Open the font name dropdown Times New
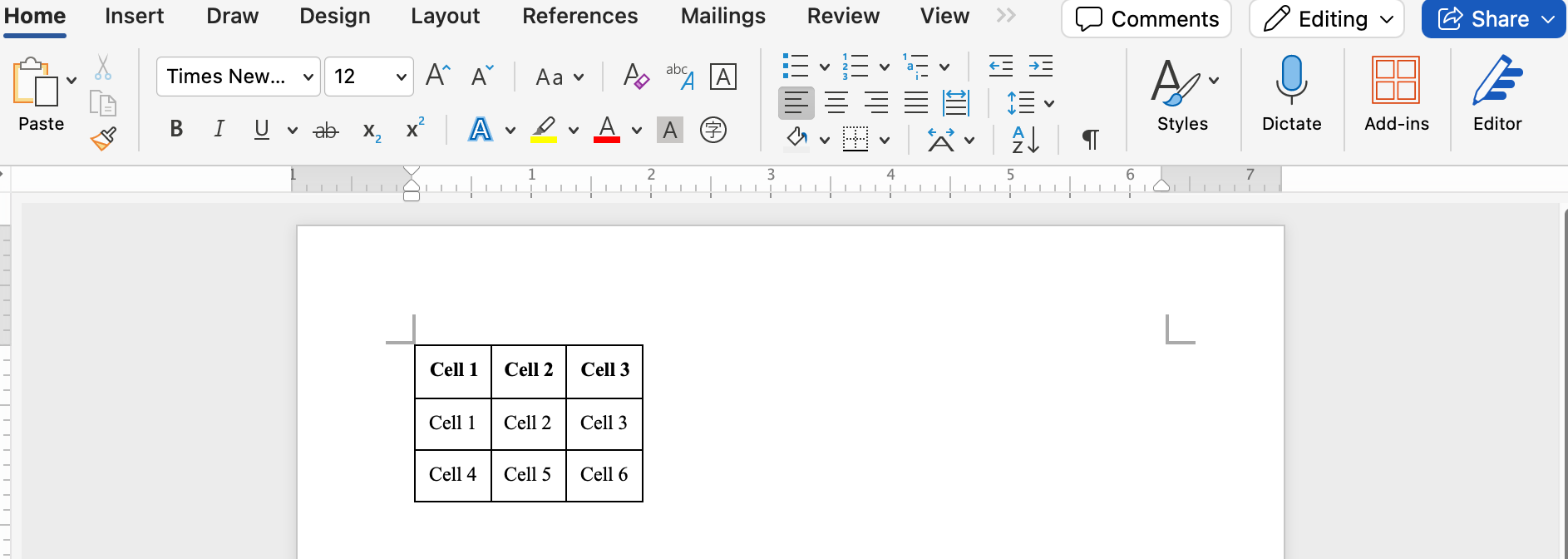The width and height of the screenshot is (1568, 559). point(239,77)
